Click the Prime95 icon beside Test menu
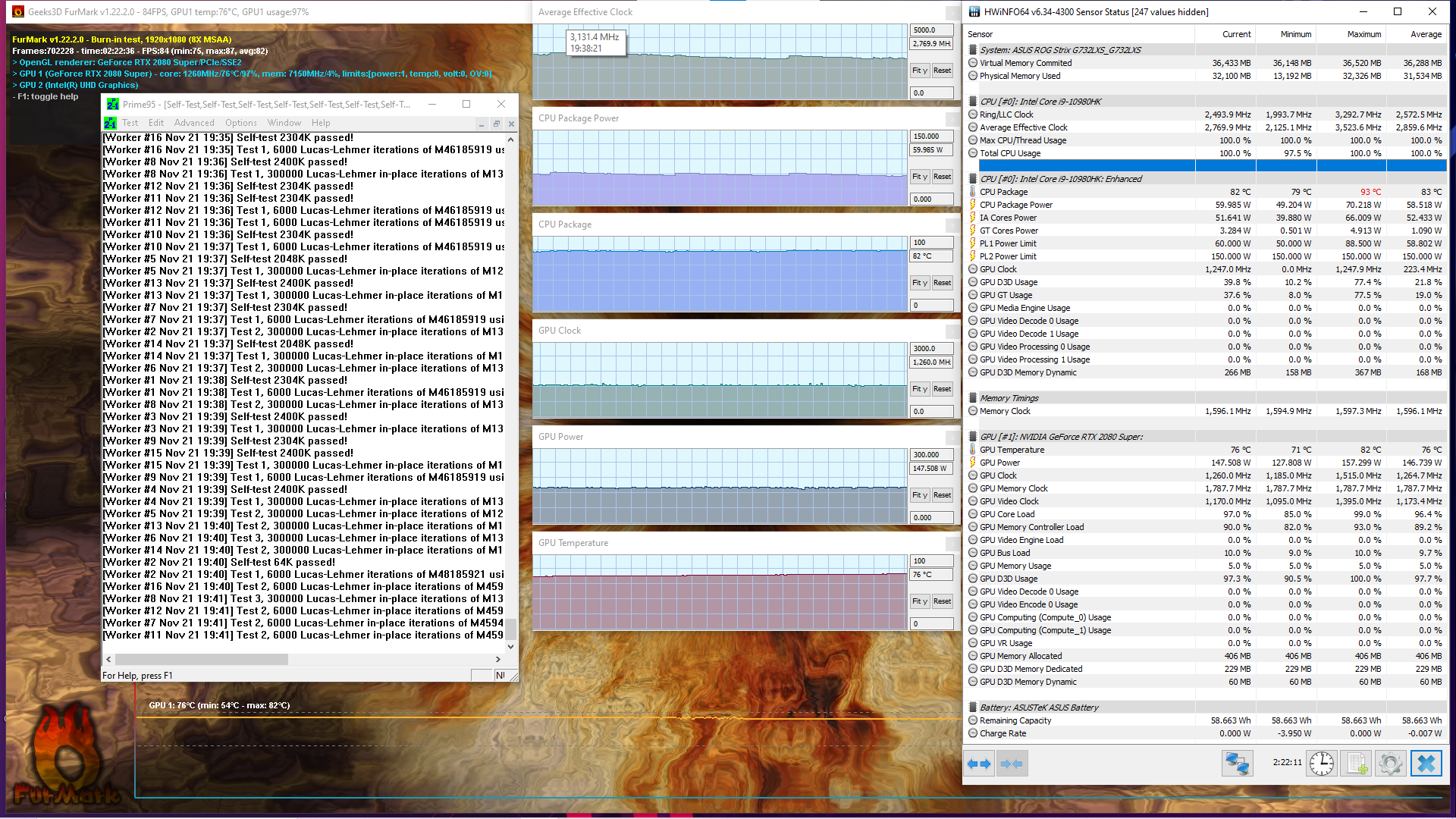 pos(110,123)
